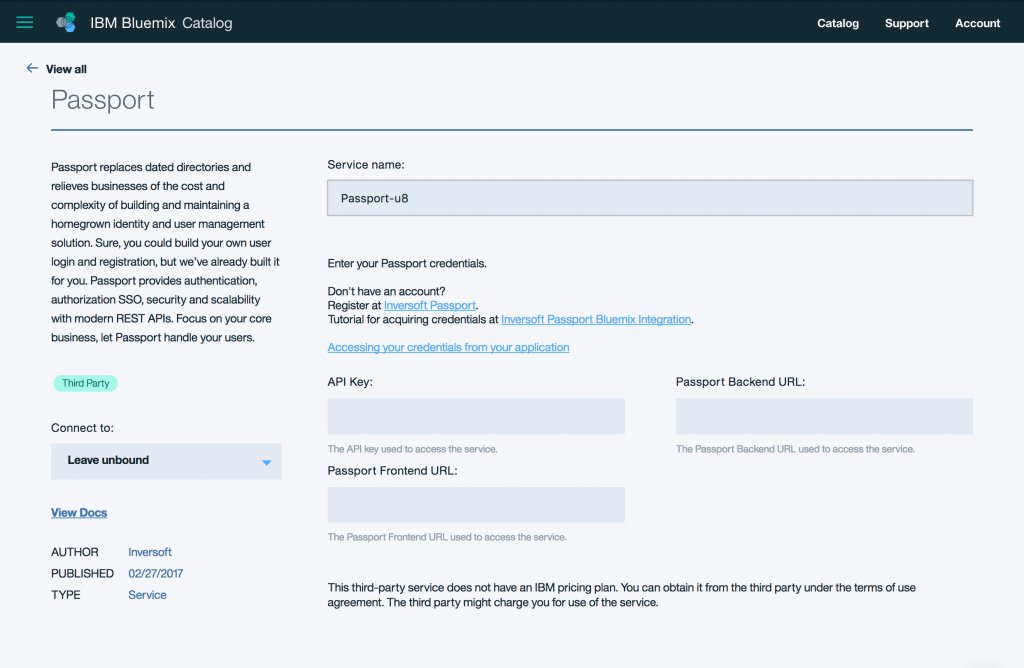Click the IBM Bluemix logo icon
The height and width of the screenshot is (668, 1024).
point(66,22)
